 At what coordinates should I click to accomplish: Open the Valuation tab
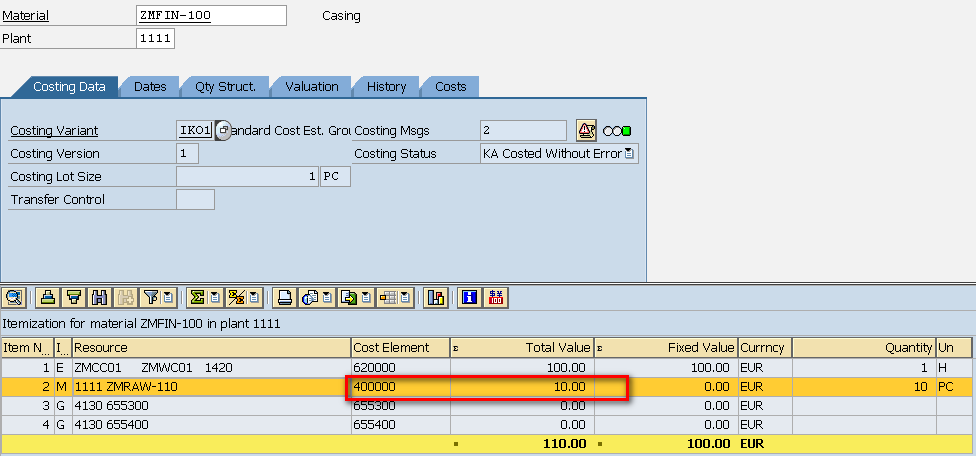[311, 87]
